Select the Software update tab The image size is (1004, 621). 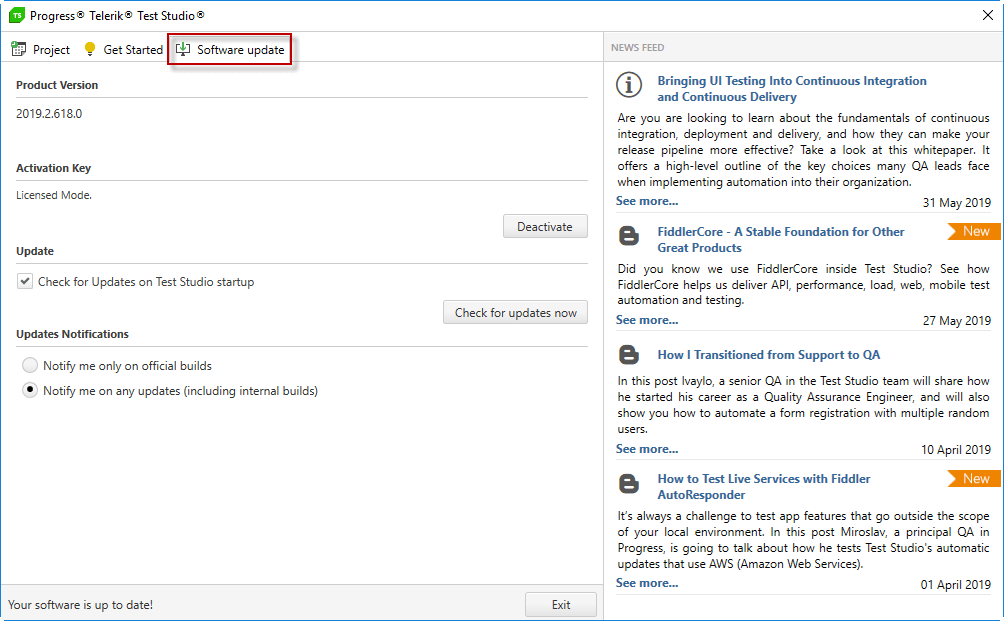pyautogui.click(x=230, y=49)
